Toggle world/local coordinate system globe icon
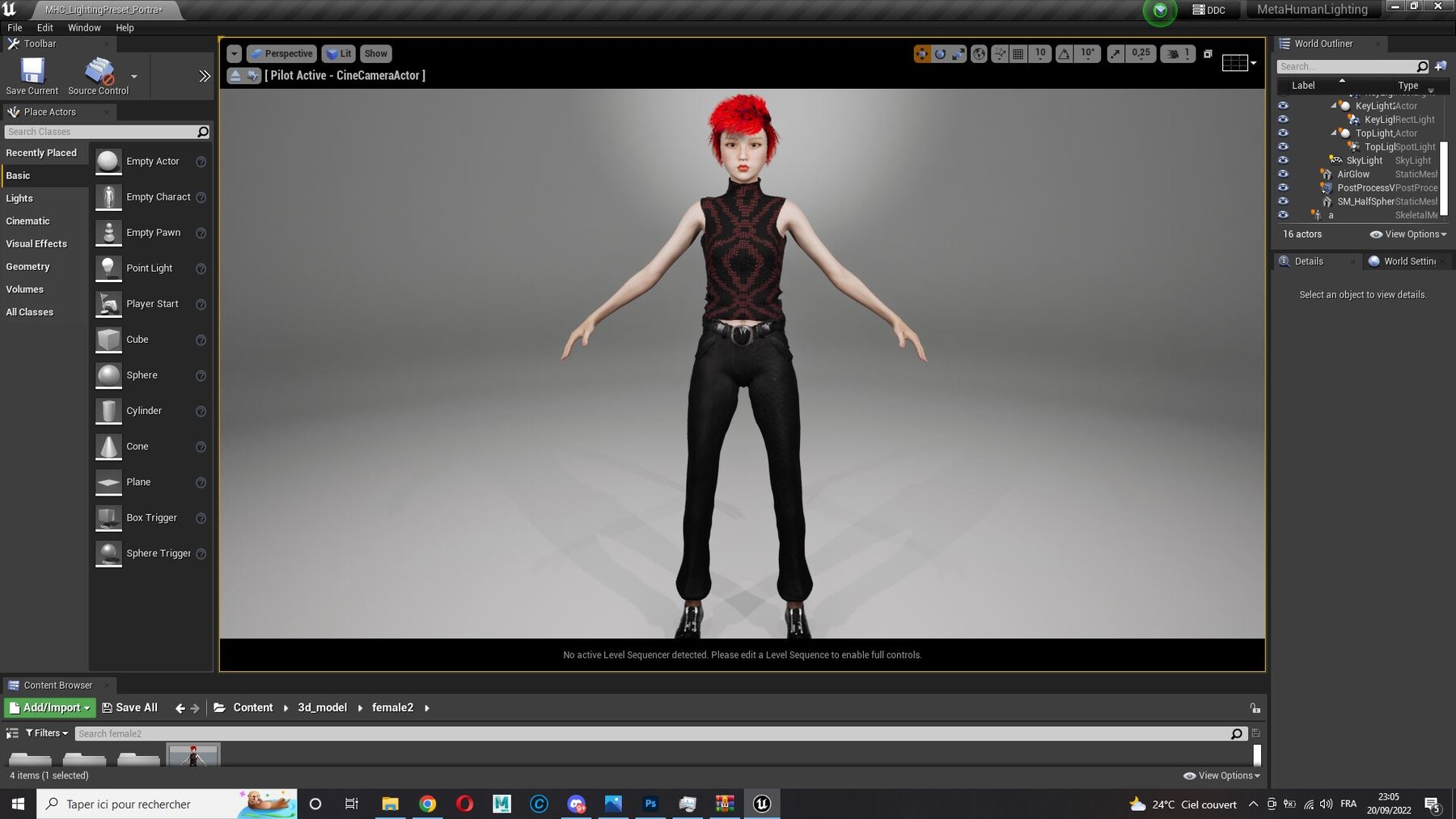This screenshot has width=1456, height=819. click(979, 53)
